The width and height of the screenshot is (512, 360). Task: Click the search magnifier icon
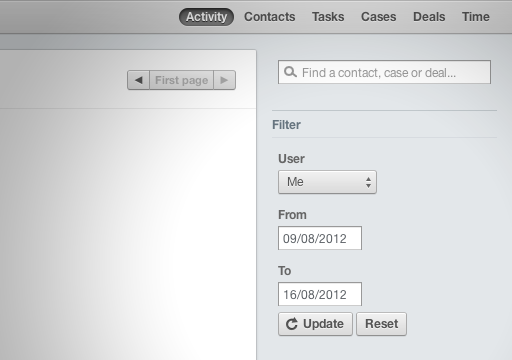(290, 72)
